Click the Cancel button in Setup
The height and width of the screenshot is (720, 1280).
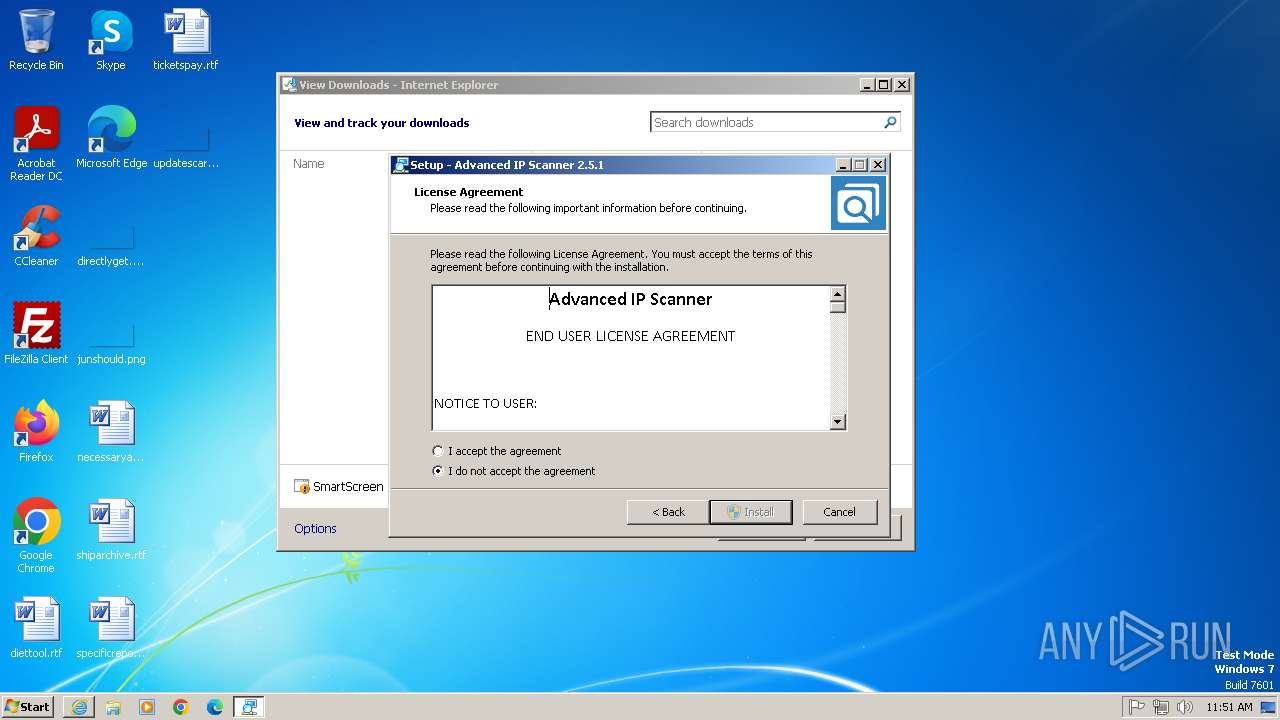click(840, 512)
